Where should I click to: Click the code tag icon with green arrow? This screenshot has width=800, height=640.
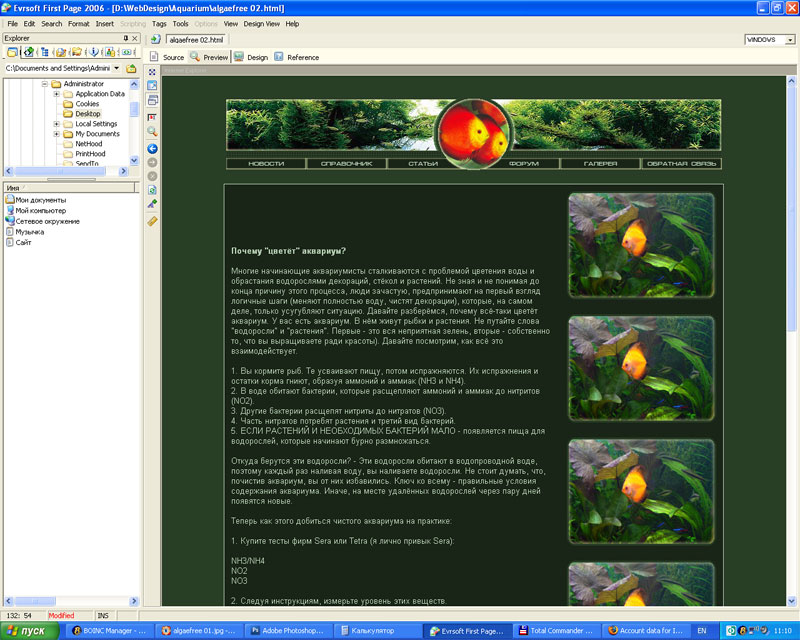coord(29,52)
